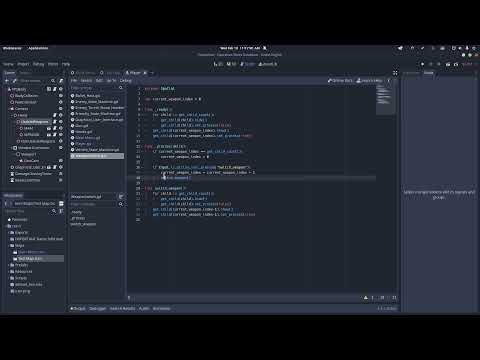Click the Search Help button
Viewport: 480px width, 360px height.
click(x=370, y=81)
